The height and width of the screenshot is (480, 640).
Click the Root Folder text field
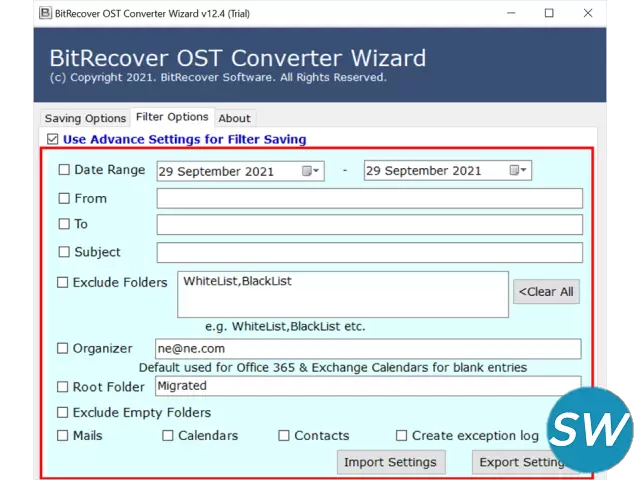pyautogui.click(x=367, y=386)
